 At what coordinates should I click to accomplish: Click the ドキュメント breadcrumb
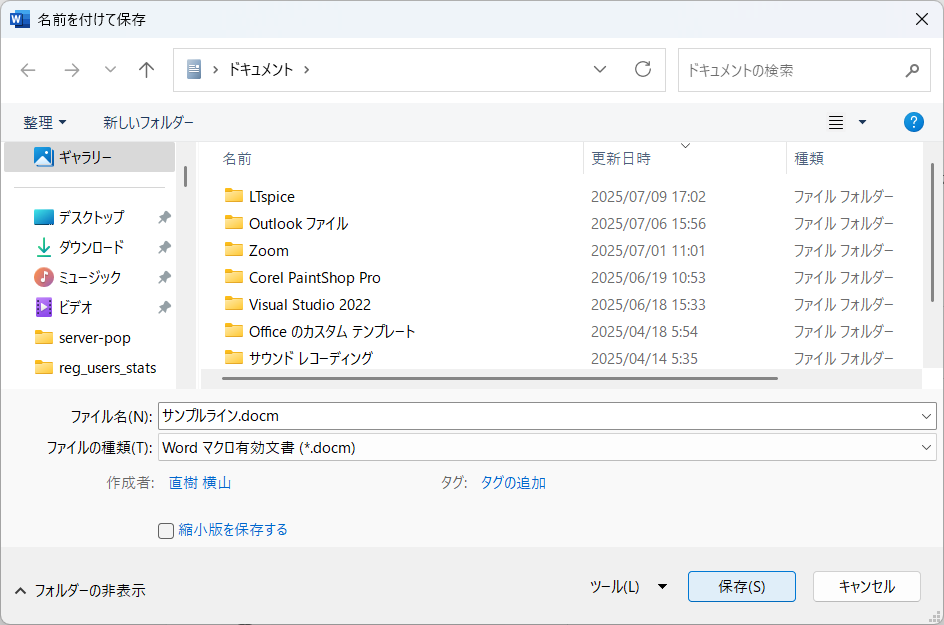(261, 70)
